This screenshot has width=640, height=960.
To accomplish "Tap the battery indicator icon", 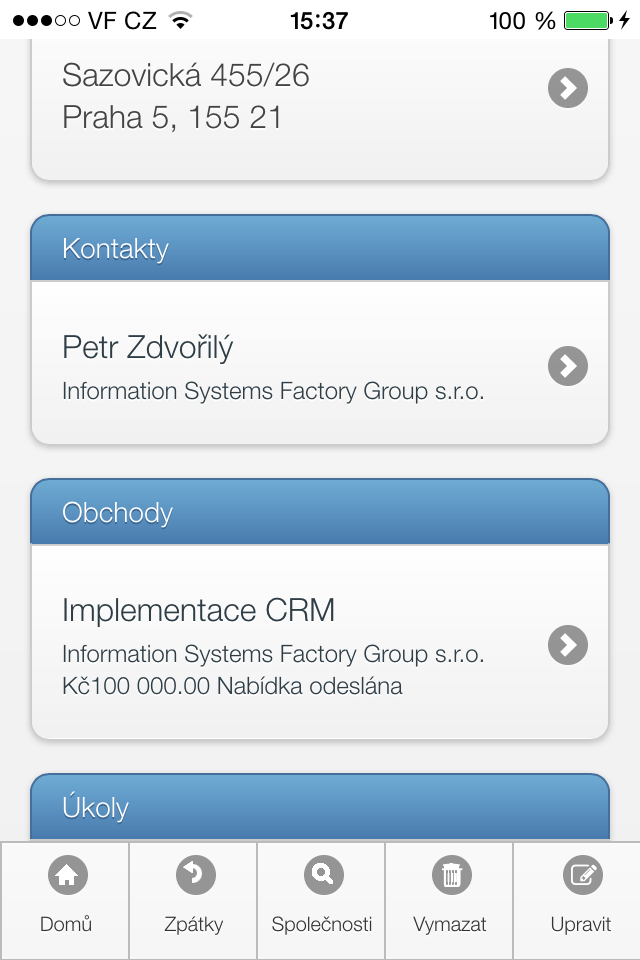I will tap(587, 20).
